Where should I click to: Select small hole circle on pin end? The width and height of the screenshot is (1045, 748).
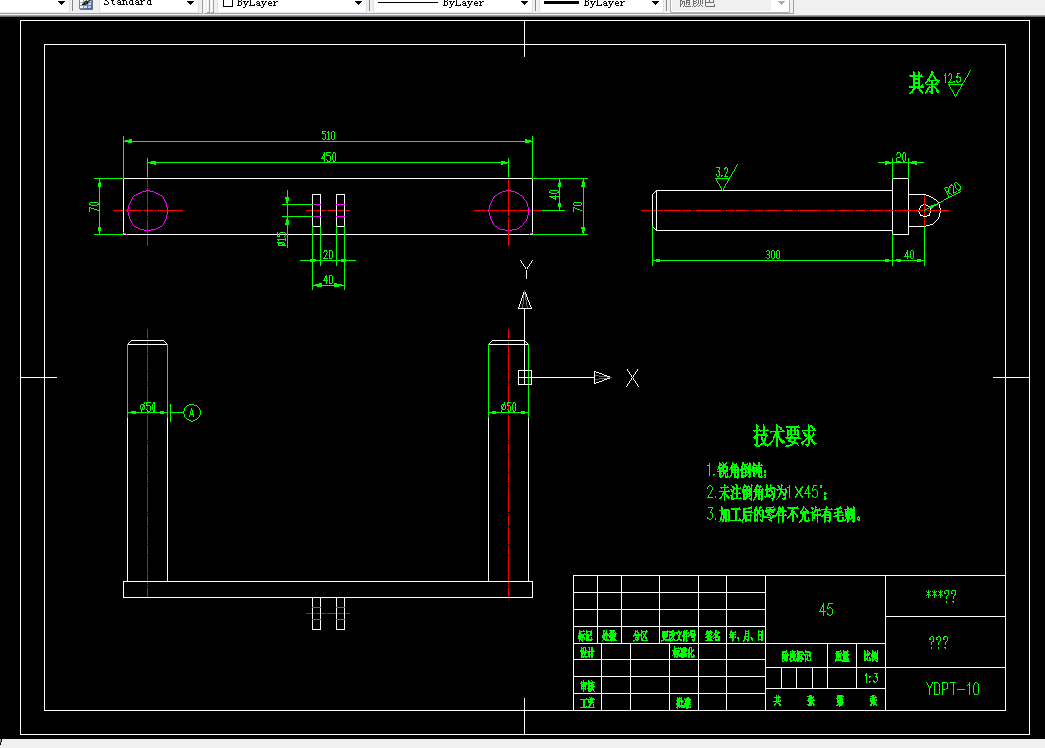point(925,211)
